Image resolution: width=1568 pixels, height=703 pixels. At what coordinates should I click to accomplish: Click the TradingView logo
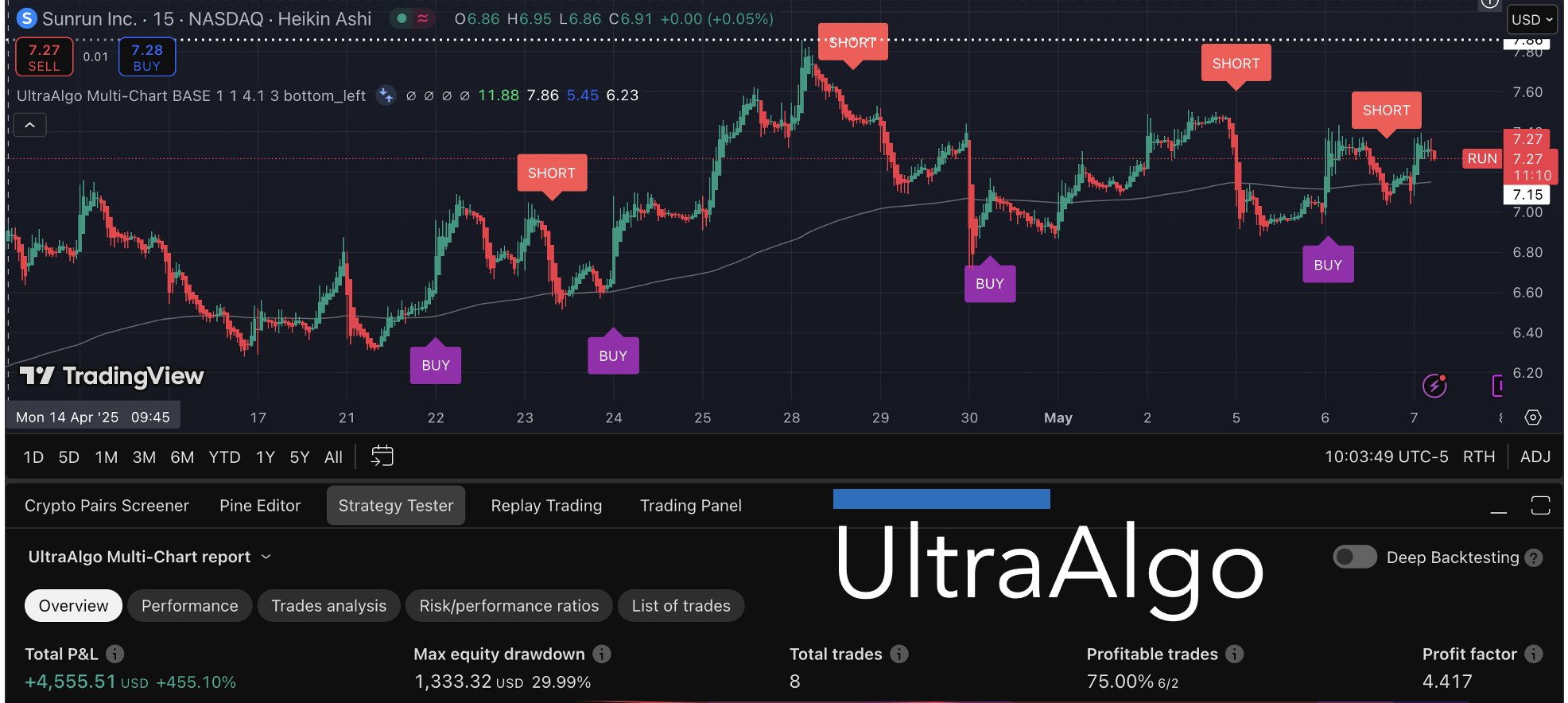click(112, 376)
